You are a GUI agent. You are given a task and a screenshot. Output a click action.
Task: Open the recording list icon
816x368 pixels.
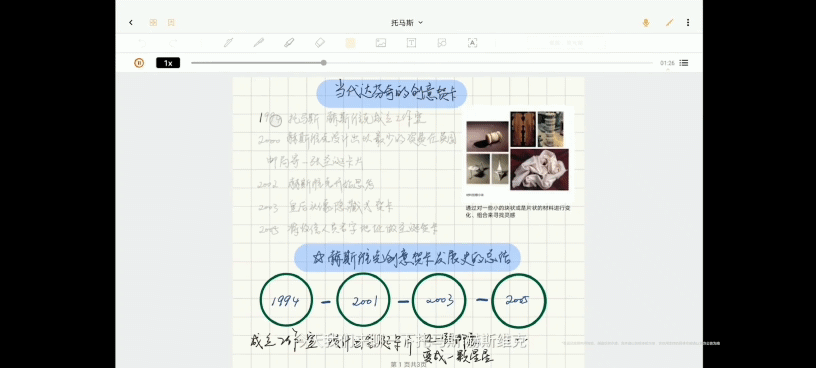point(684,63)
